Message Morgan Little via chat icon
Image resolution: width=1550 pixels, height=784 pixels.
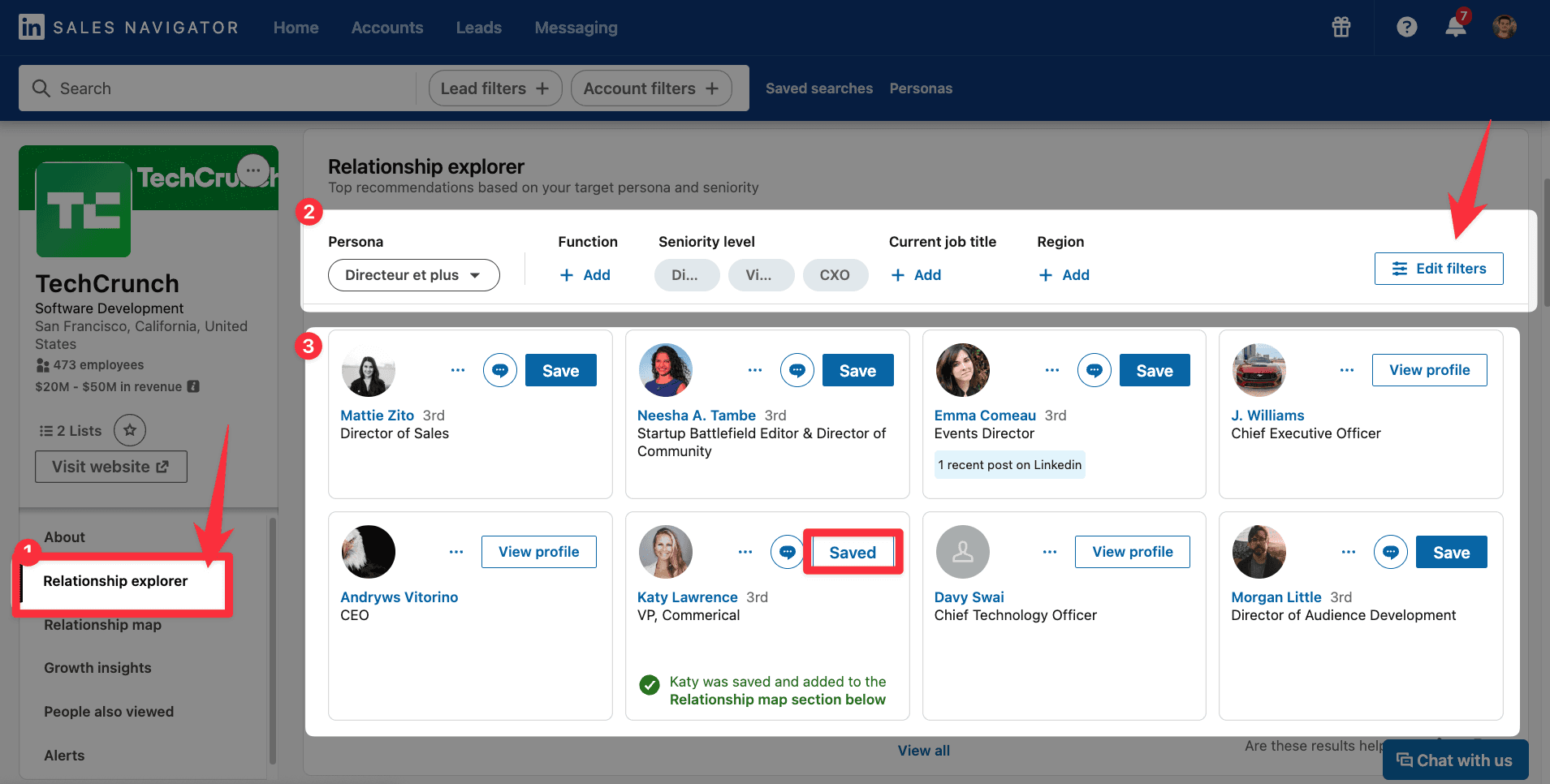point(1391,552)
